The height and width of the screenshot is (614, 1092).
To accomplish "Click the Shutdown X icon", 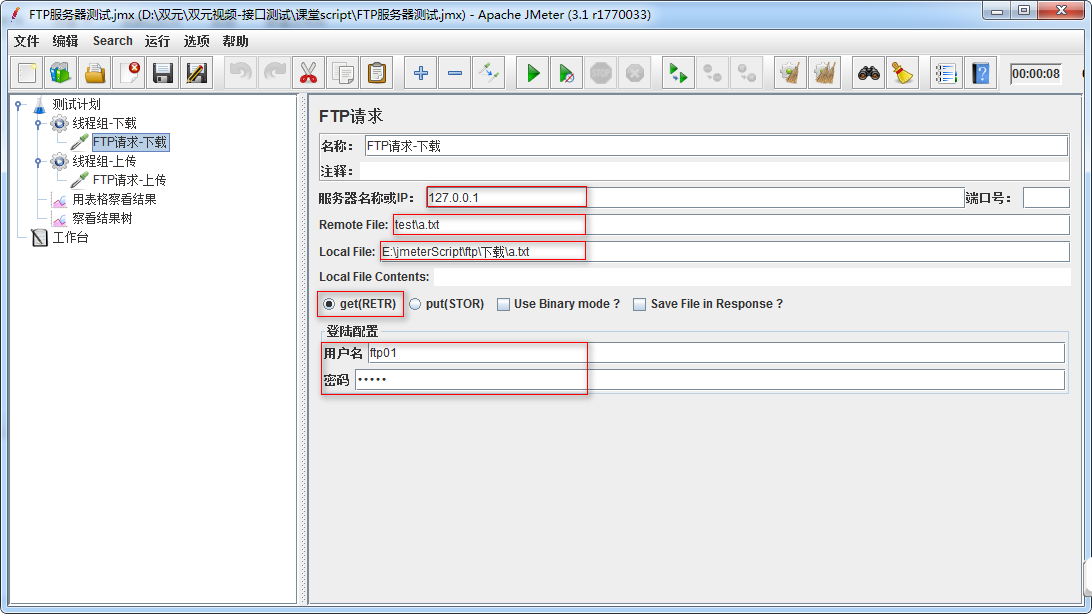I will click(x=635, y=73).
